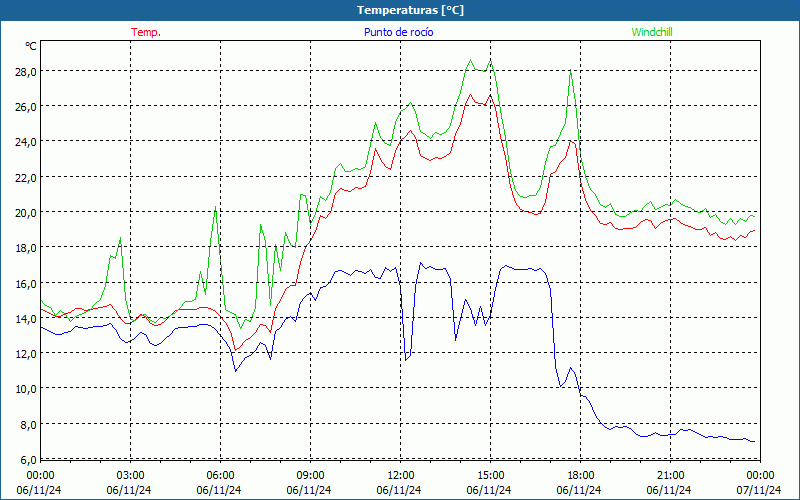This screenshot has width=800, height=500.
Task: Click the 18:00 time axis label
Action: click(580, 475)
